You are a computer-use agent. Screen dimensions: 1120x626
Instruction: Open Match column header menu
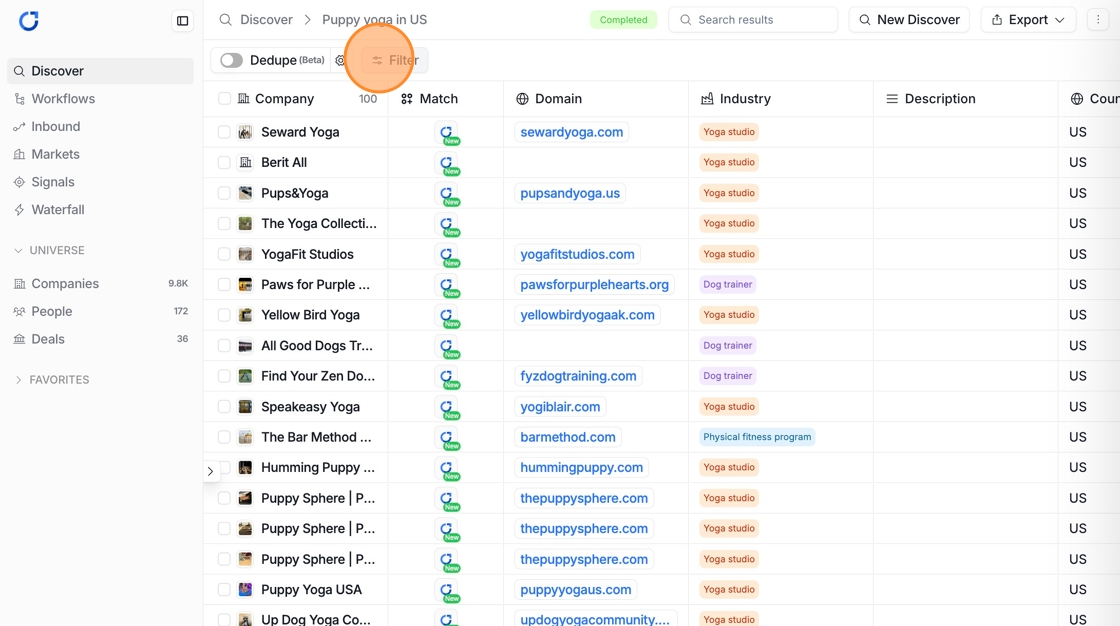click(446, 99)
